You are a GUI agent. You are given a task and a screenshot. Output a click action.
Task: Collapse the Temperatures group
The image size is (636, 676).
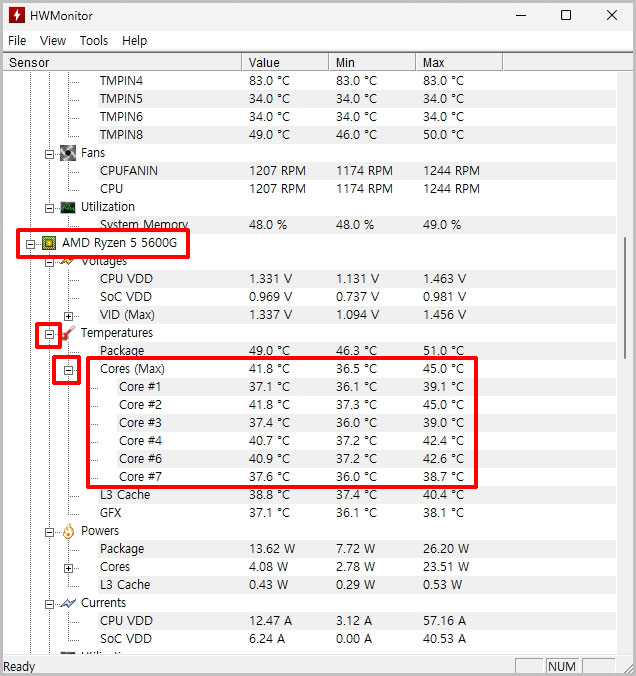(x=49, y=334)
